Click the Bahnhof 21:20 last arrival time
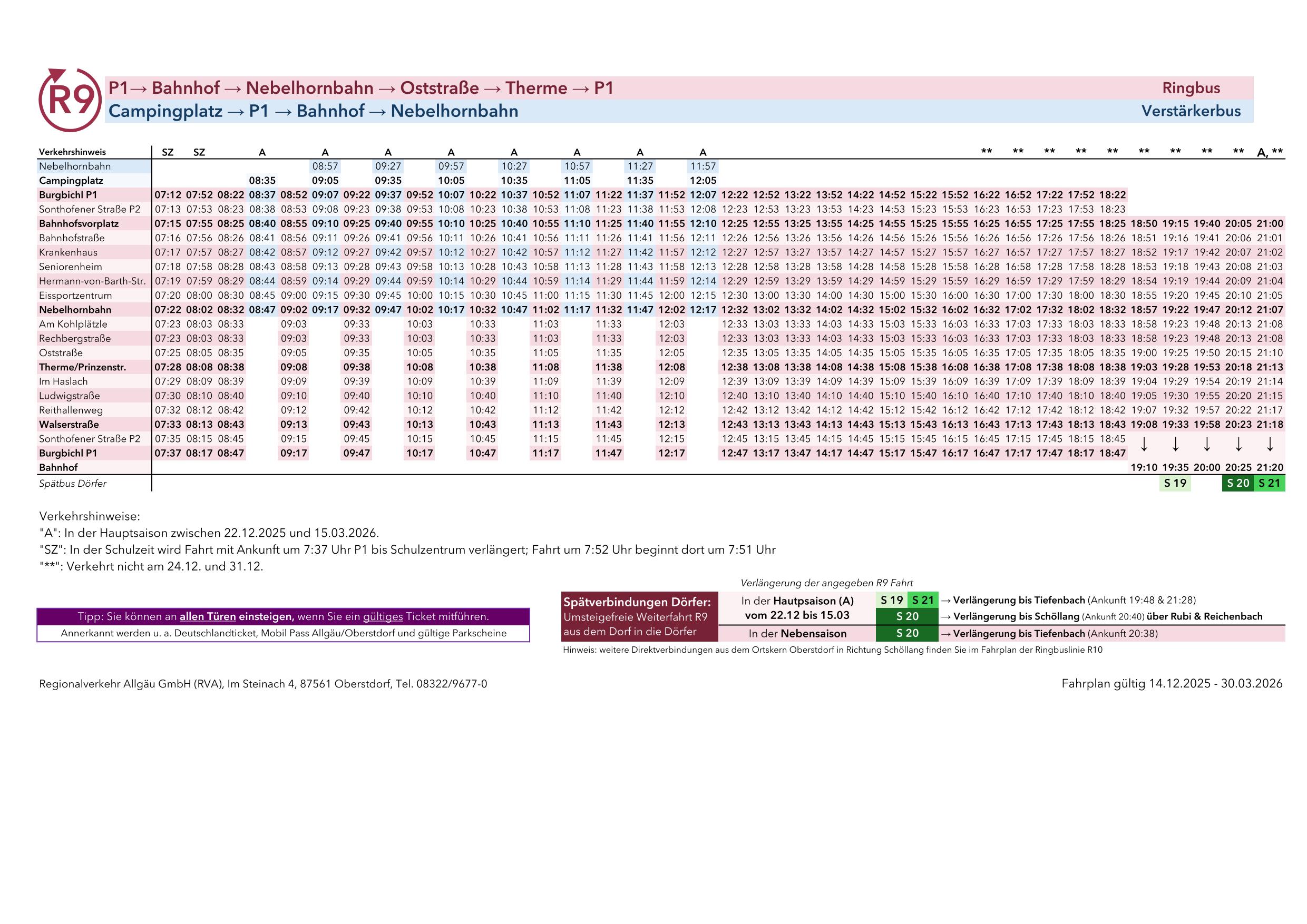 point(1270,467)
